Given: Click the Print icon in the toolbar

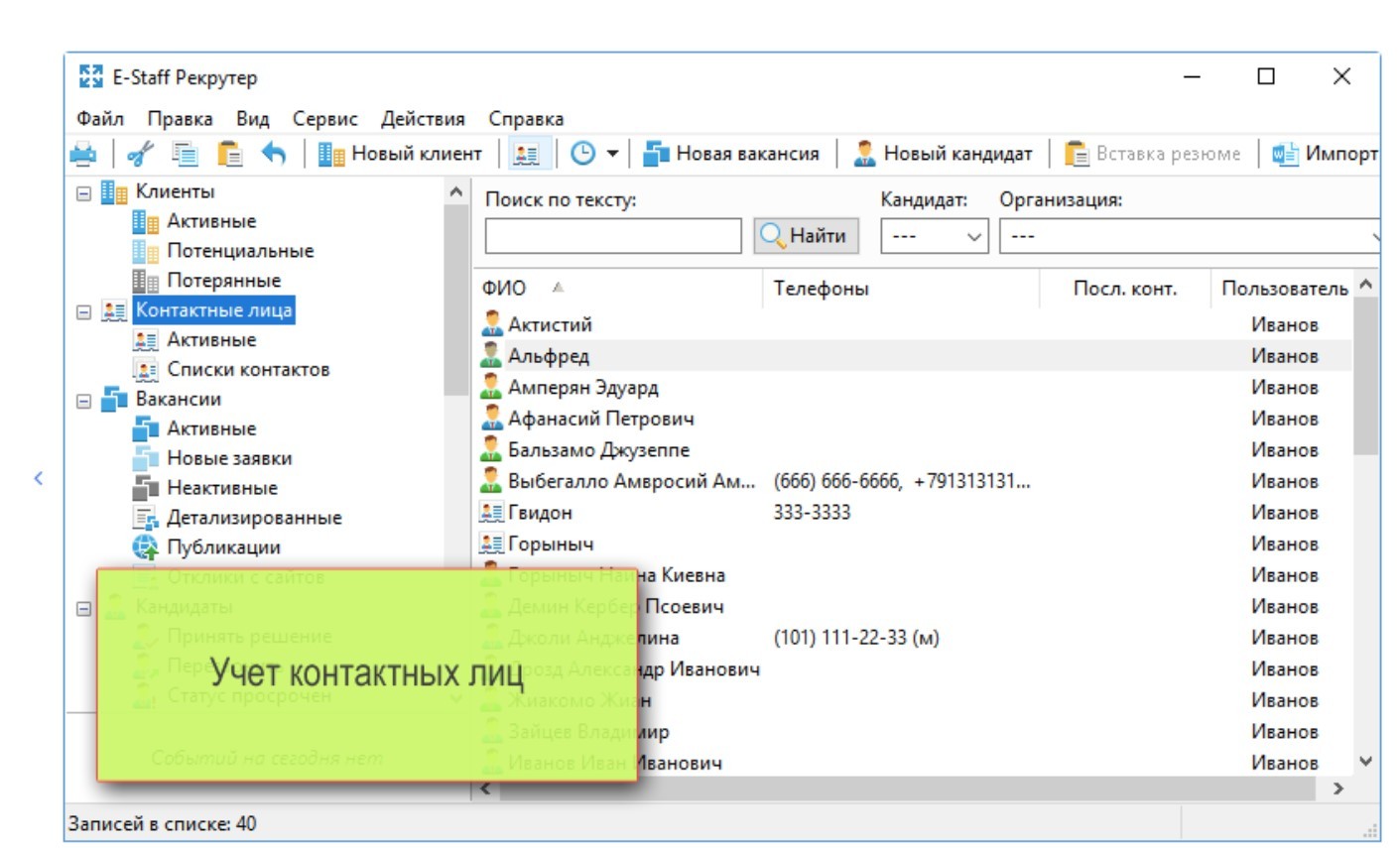Looking at the screenshot, I should click(84, 154).
